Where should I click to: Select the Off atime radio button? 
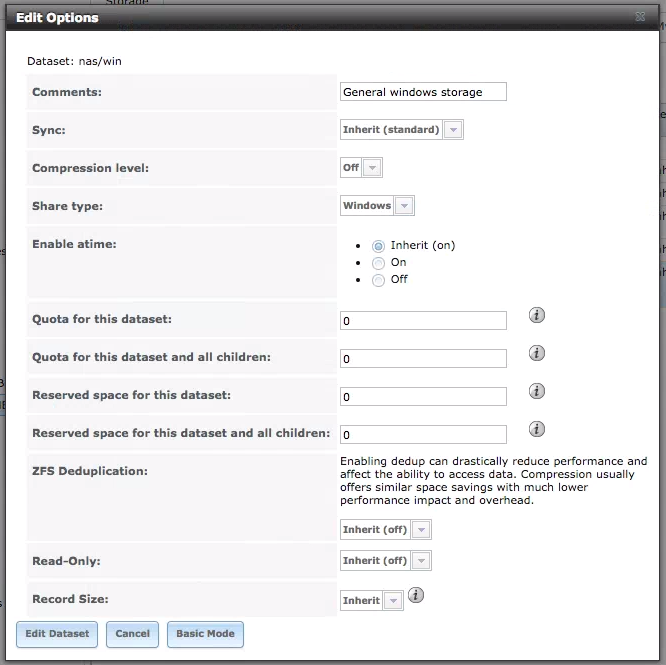pyautogui.click(x=378, y=280)
